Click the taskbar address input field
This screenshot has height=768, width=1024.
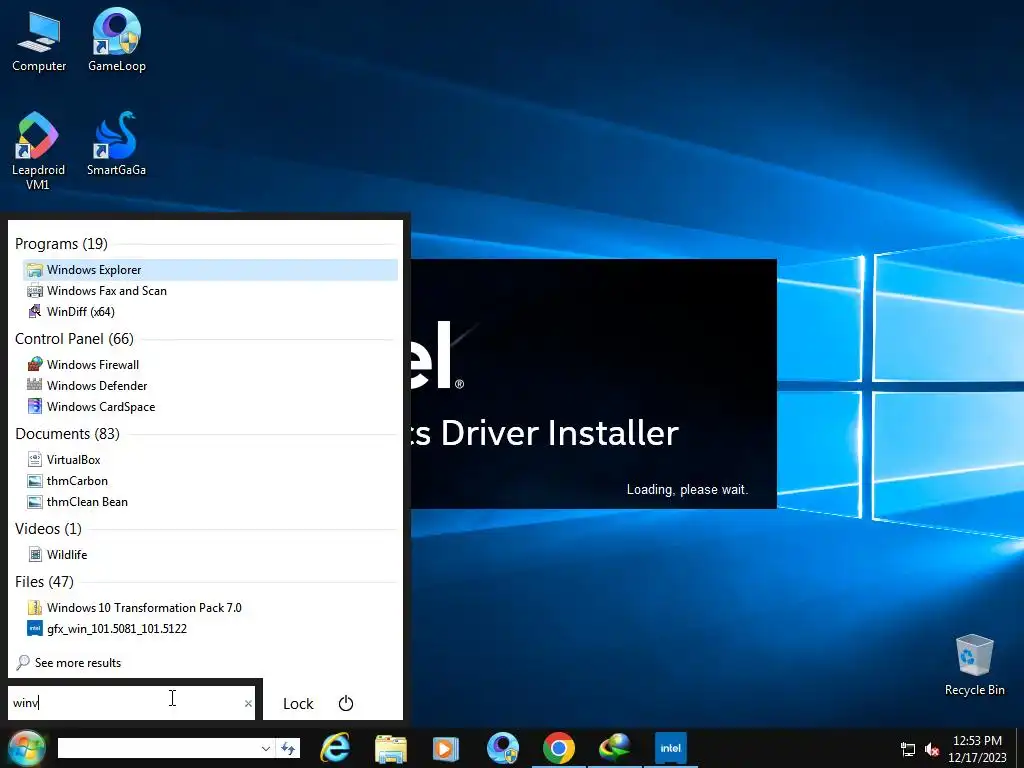click(x=159, y=748)
